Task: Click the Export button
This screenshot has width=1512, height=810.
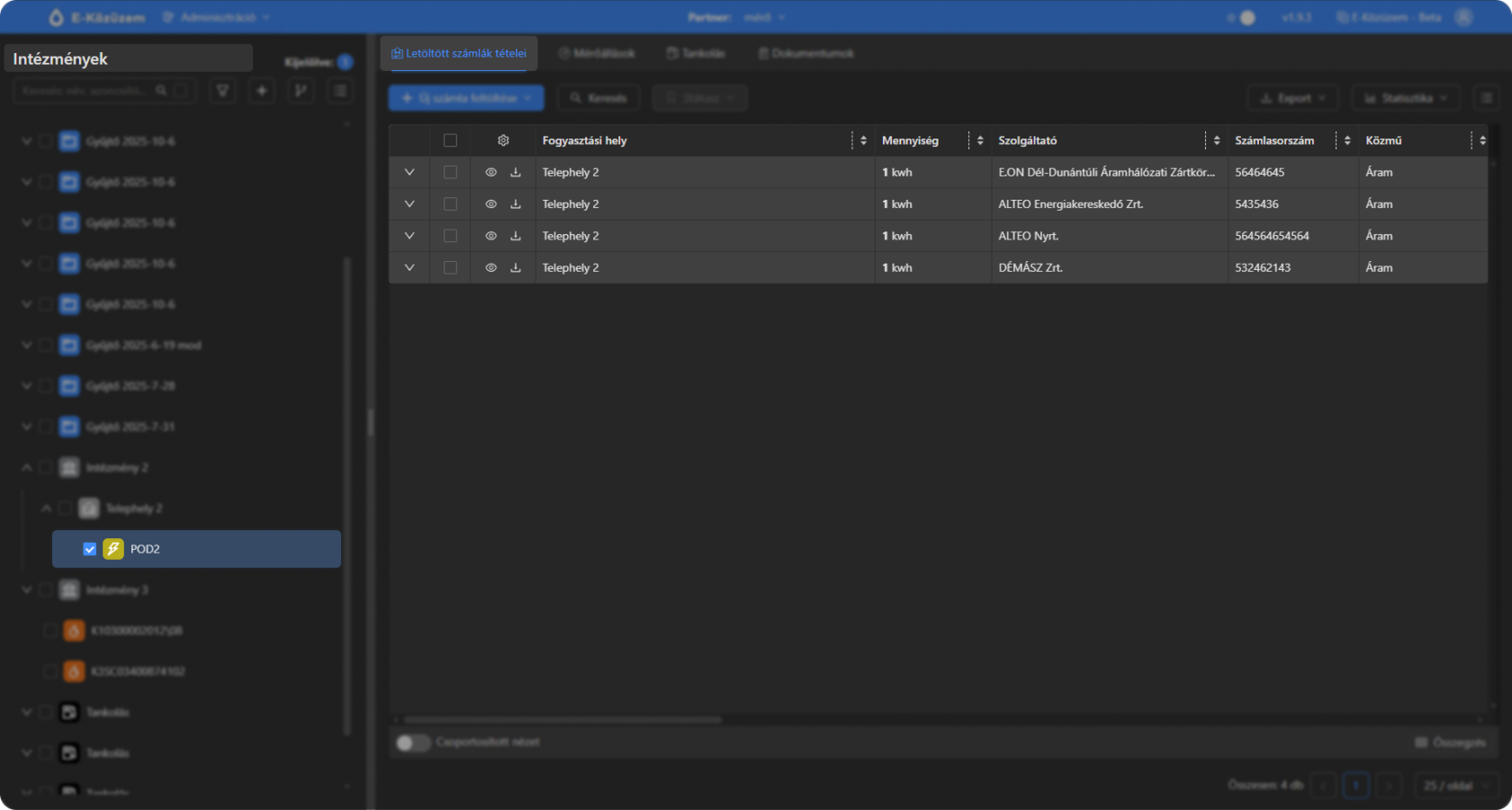Action: coord(1292,98)
